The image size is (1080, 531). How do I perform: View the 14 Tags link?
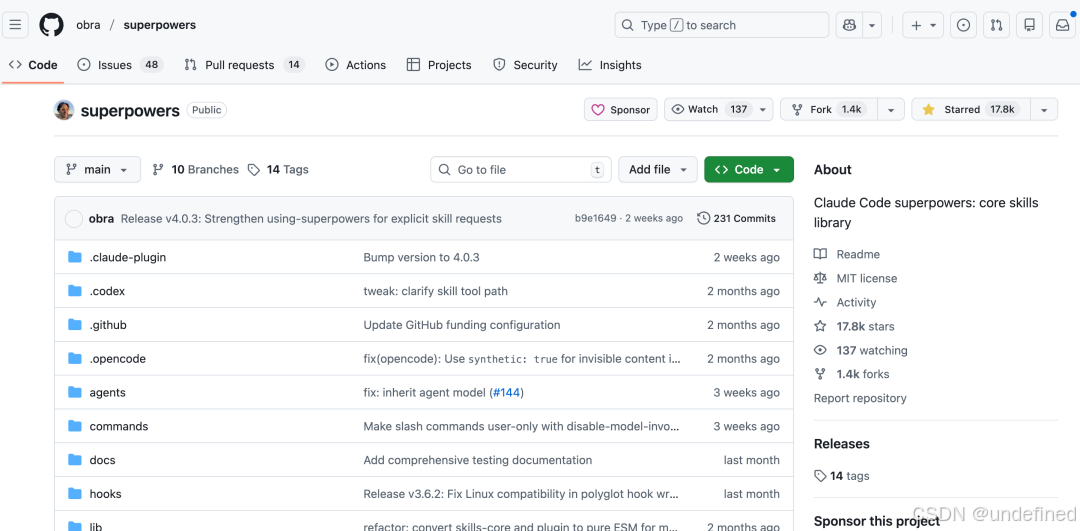278,169
